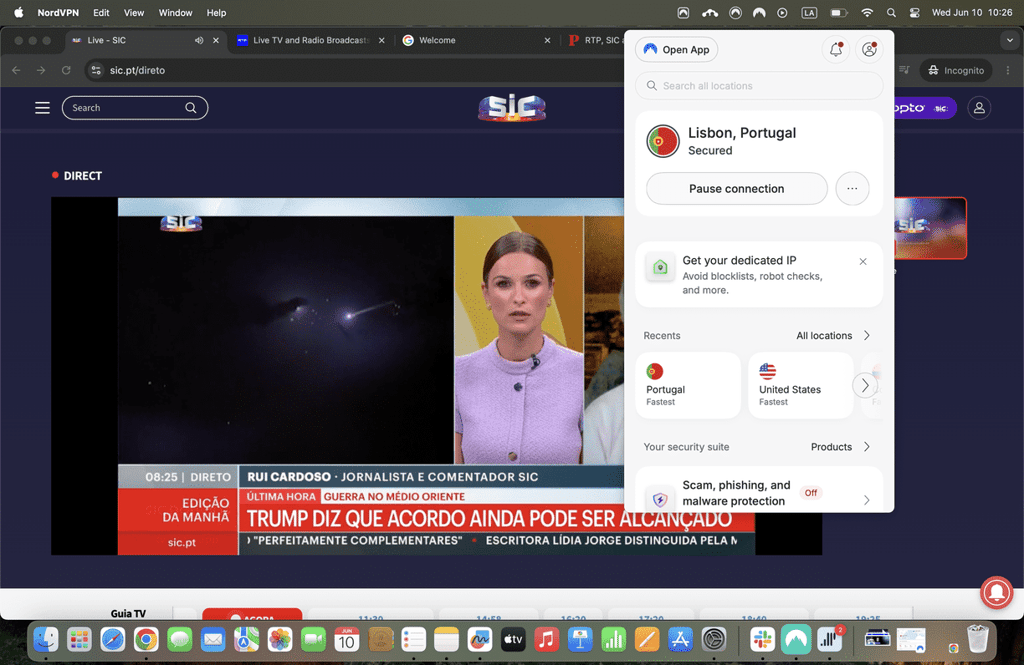Open Chrome from the Dock
The width and height of the screenshot is (1024, 665).
(x=146, y=640)
